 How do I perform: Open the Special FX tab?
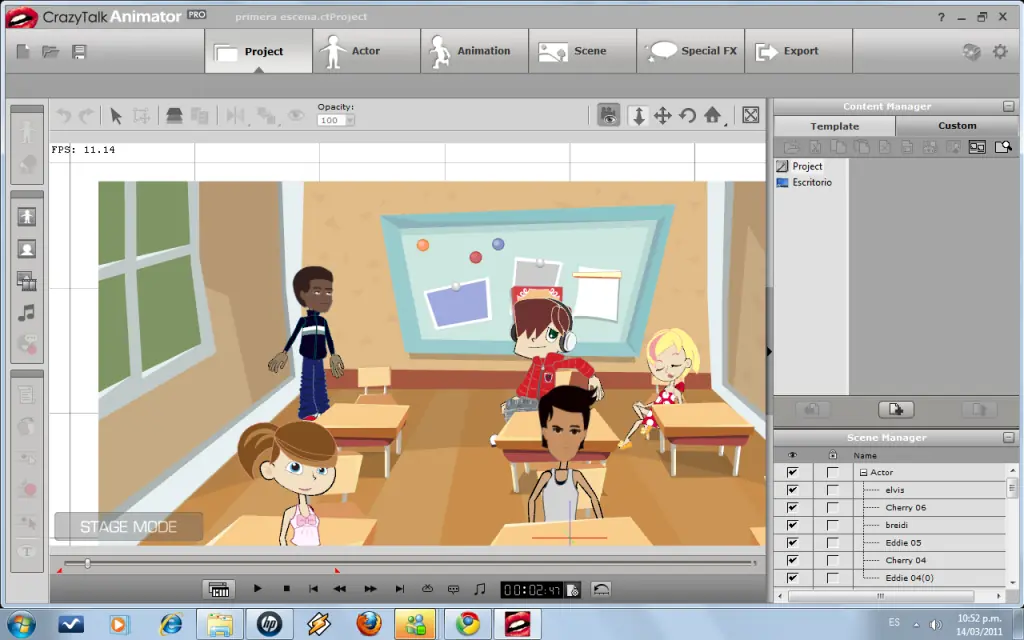pos(690,51)
